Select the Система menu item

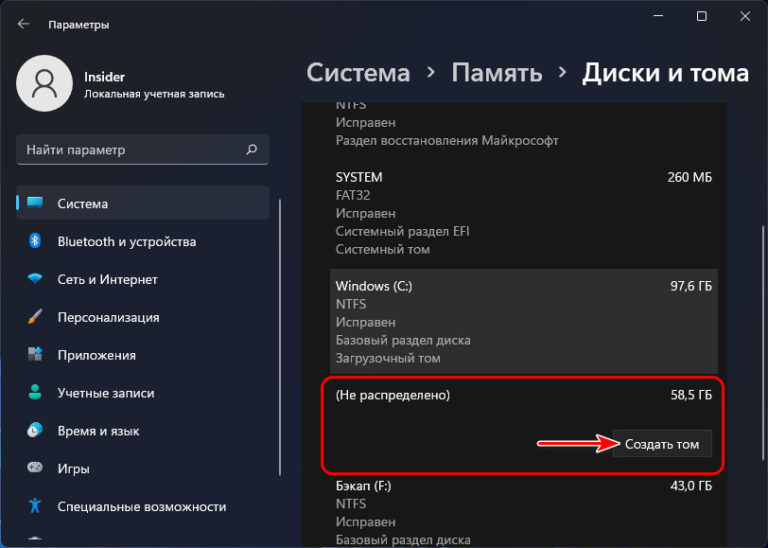(x=143, y=203)
